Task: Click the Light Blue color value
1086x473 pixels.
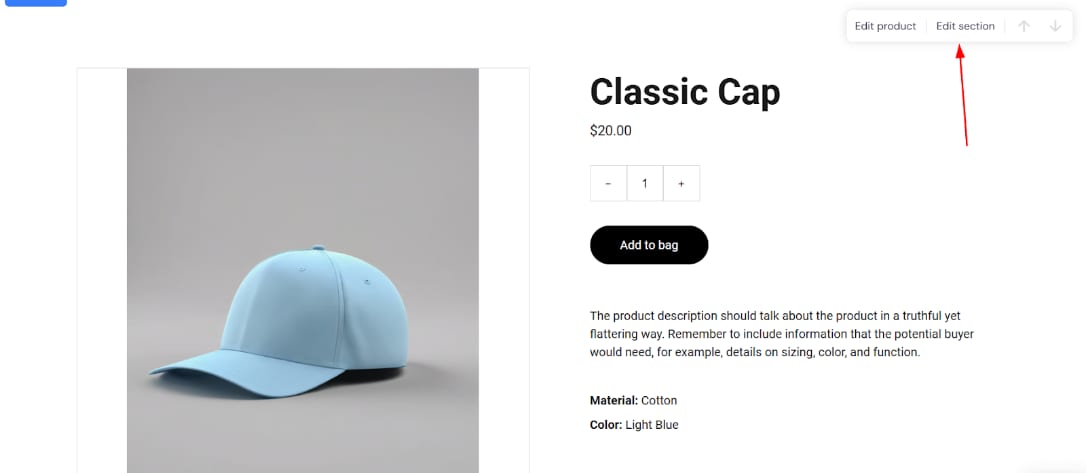Action: [652, 425]
